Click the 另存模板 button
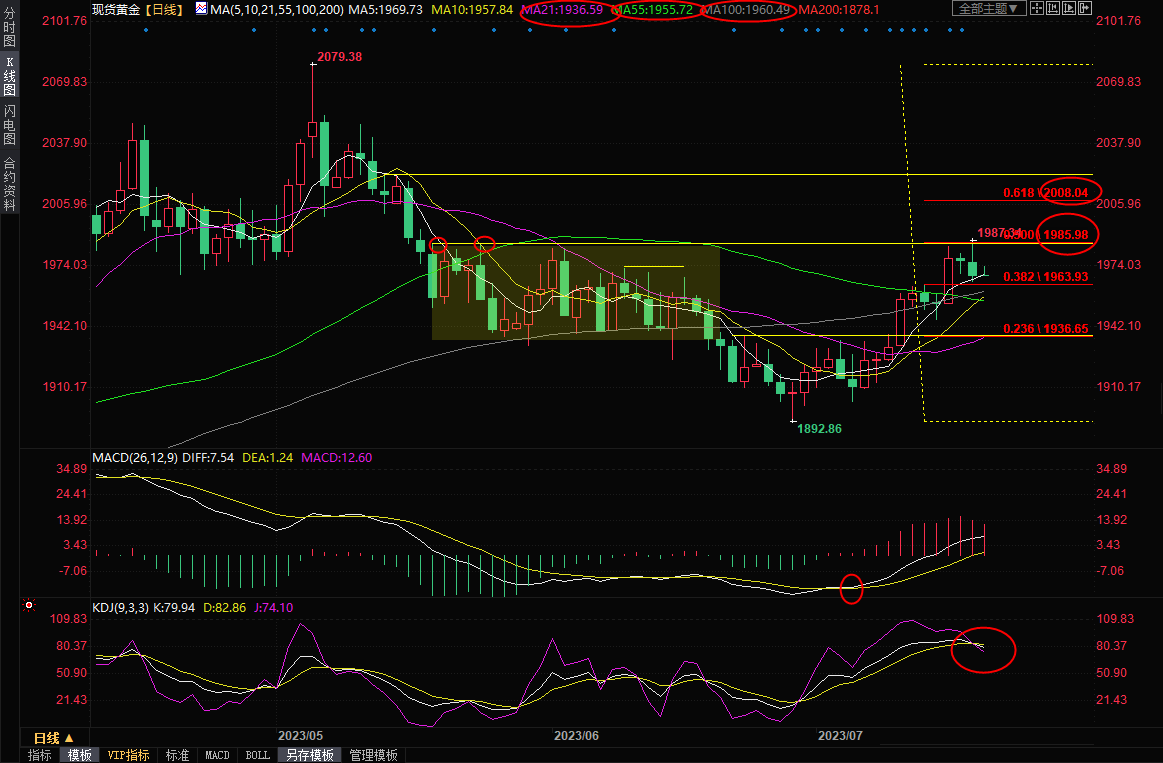The width and height of the screenshot is (1163, 763). (308, 755)
